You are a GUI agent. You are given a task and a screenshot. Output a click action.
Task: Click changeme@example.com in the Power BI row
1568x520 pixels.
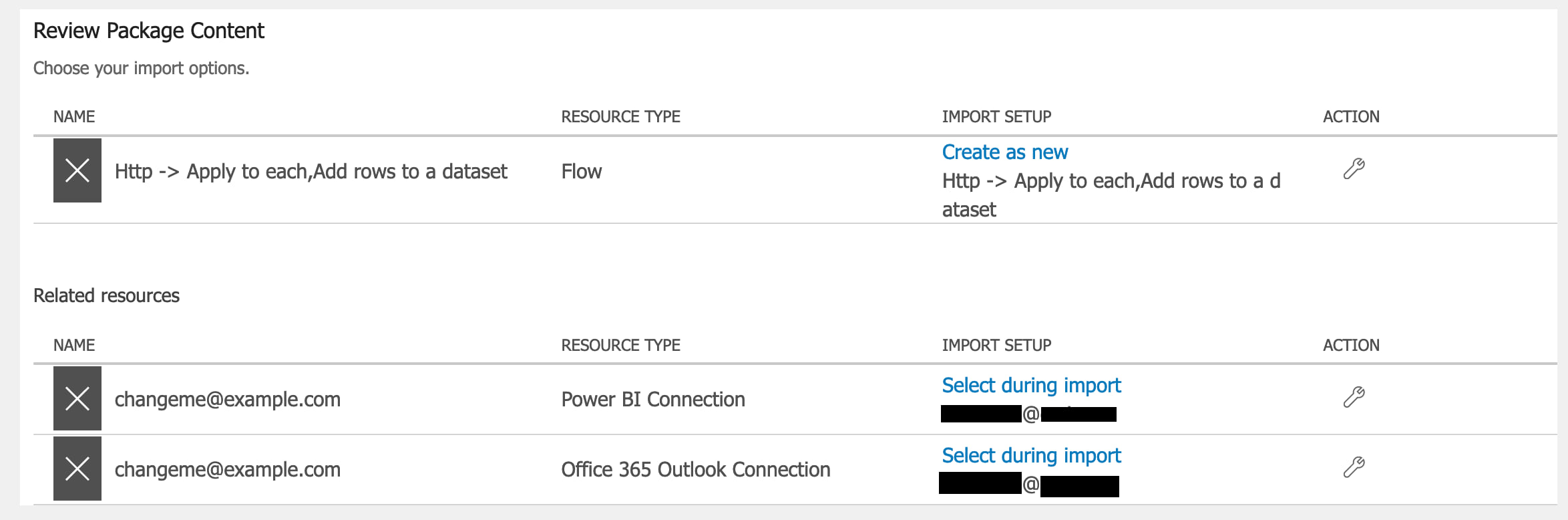pos(227,400)
